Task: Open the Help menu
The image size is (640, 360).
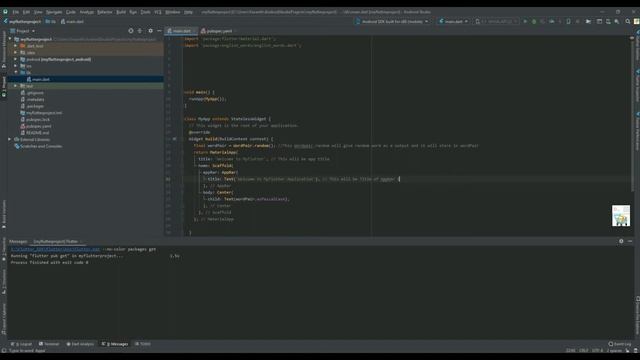Action: click(188, 12)
